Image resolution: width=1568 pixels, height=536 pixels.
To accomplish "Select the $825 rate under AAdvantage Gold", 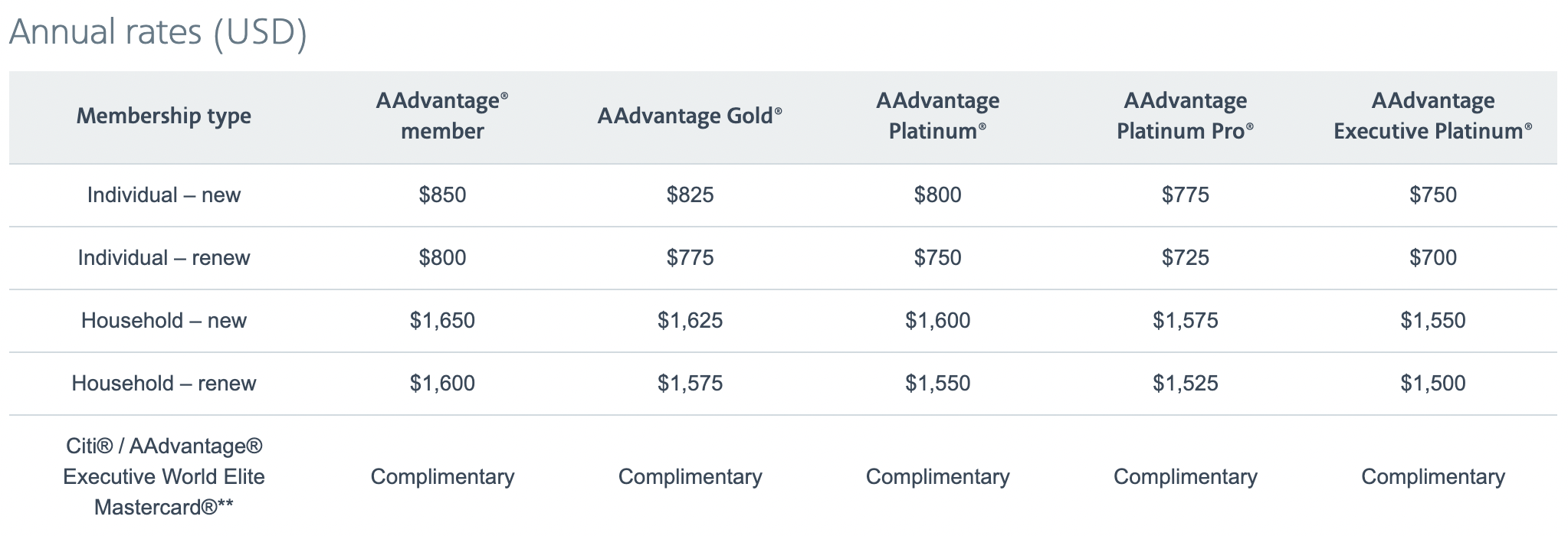I will [690, 195].
